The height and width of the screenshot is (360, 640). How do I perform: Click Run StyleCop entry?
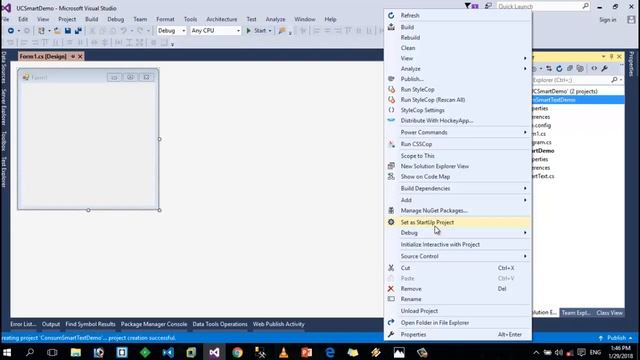(x=458, y=89)
